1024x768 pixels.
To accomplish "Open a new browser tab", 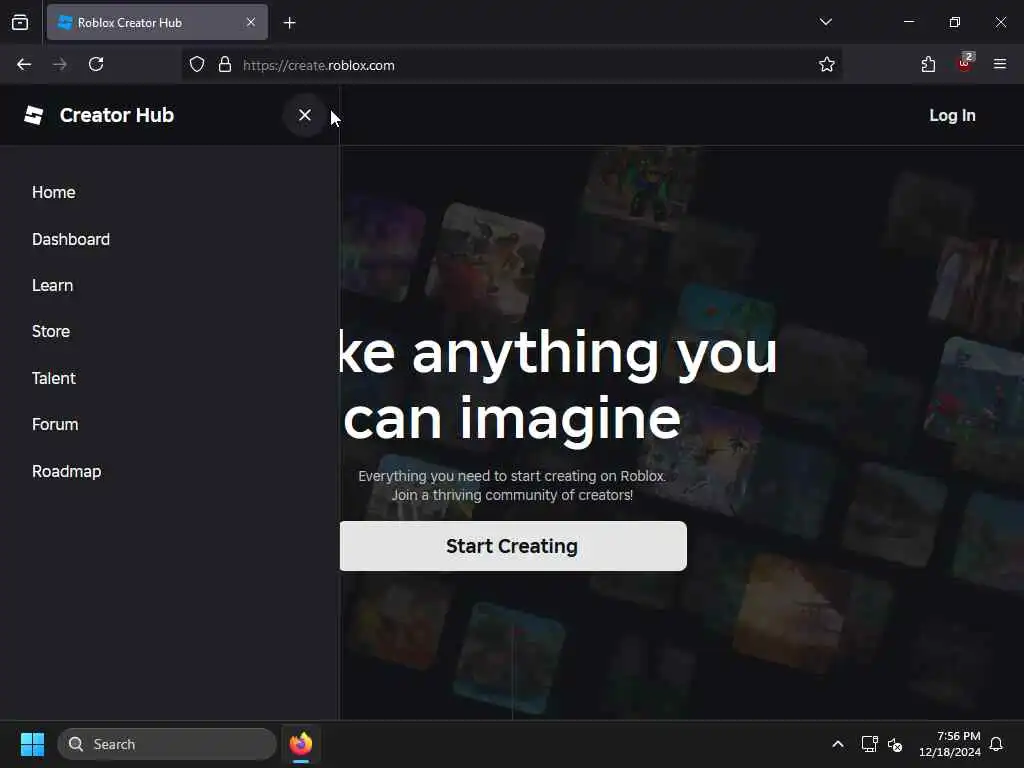I will (290, 23).
